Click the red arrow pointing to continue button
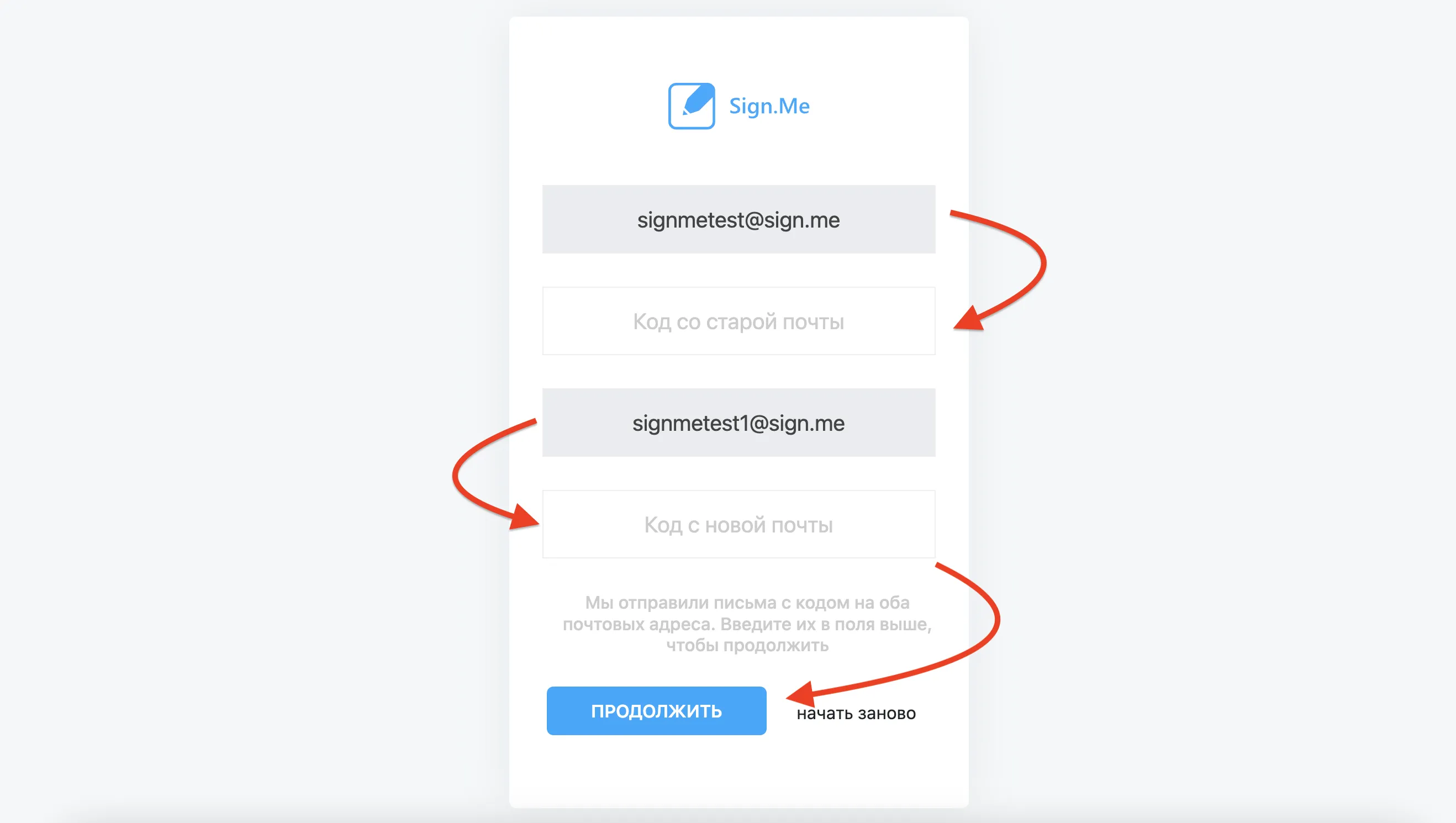 (x=893, y=634)
